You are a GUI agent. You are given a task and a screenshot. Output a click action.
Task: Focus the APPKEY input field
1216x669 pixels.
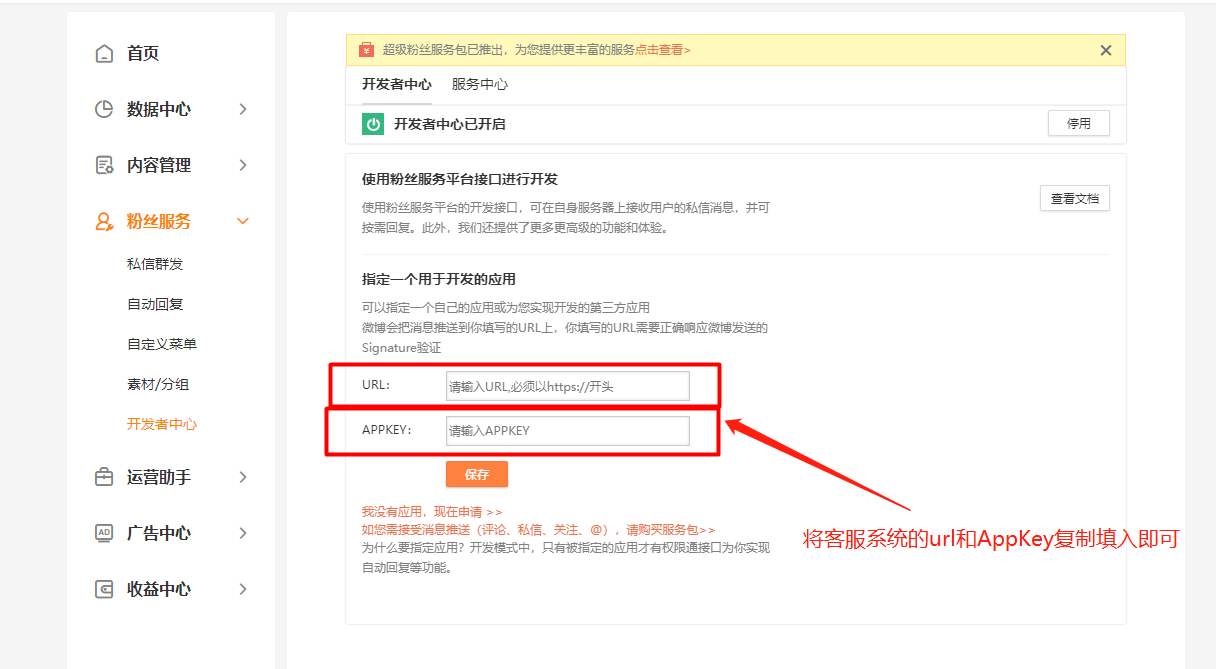[568, 431]
